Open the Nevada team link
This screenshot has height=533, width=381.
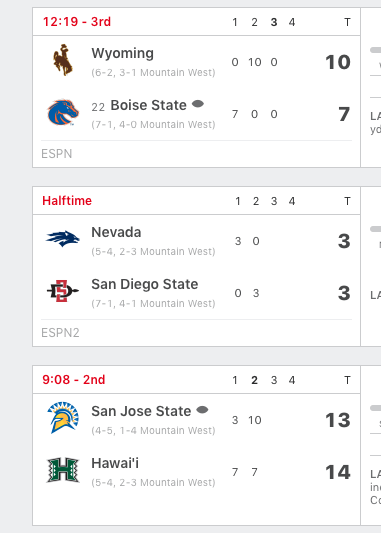click(116, 233)
